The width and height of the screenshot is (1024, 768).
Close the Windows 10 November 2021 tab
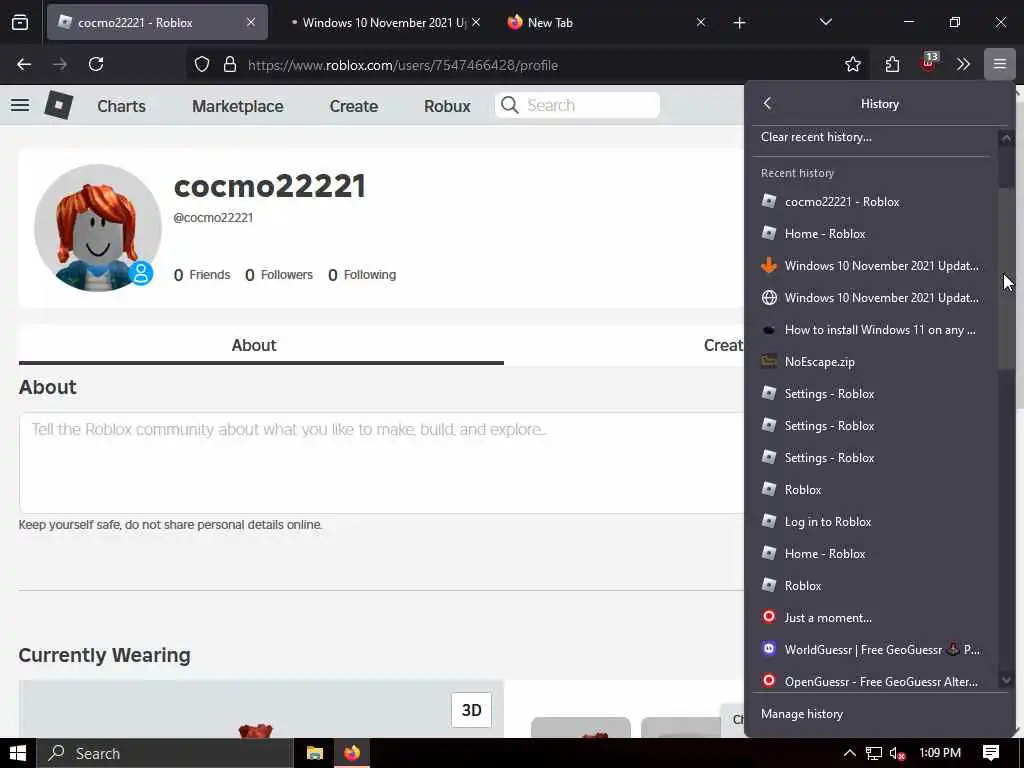click(476, 22)
